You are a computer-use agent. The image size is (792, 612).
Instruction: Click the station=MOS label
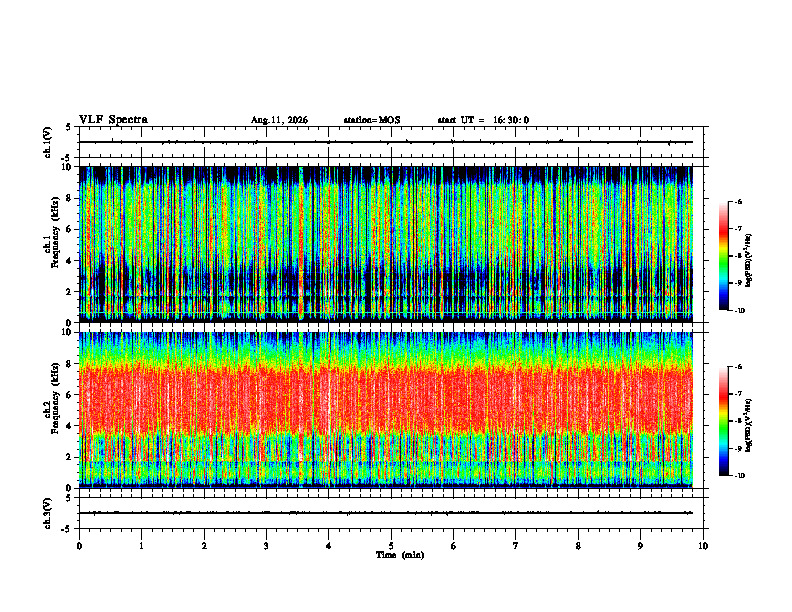pyautogui.click(x=372, y=120)
